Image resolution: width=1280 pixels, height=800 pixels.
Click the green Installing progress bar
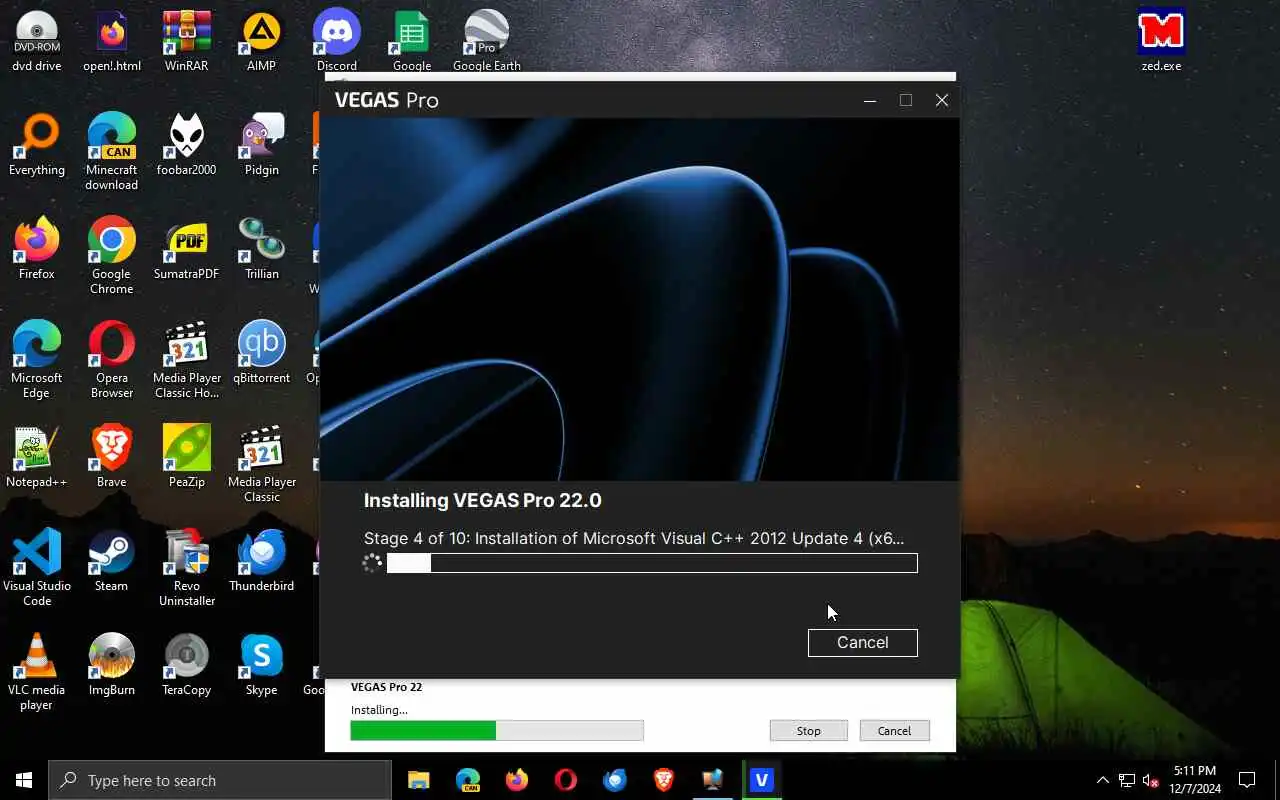[x=496, y=731]
